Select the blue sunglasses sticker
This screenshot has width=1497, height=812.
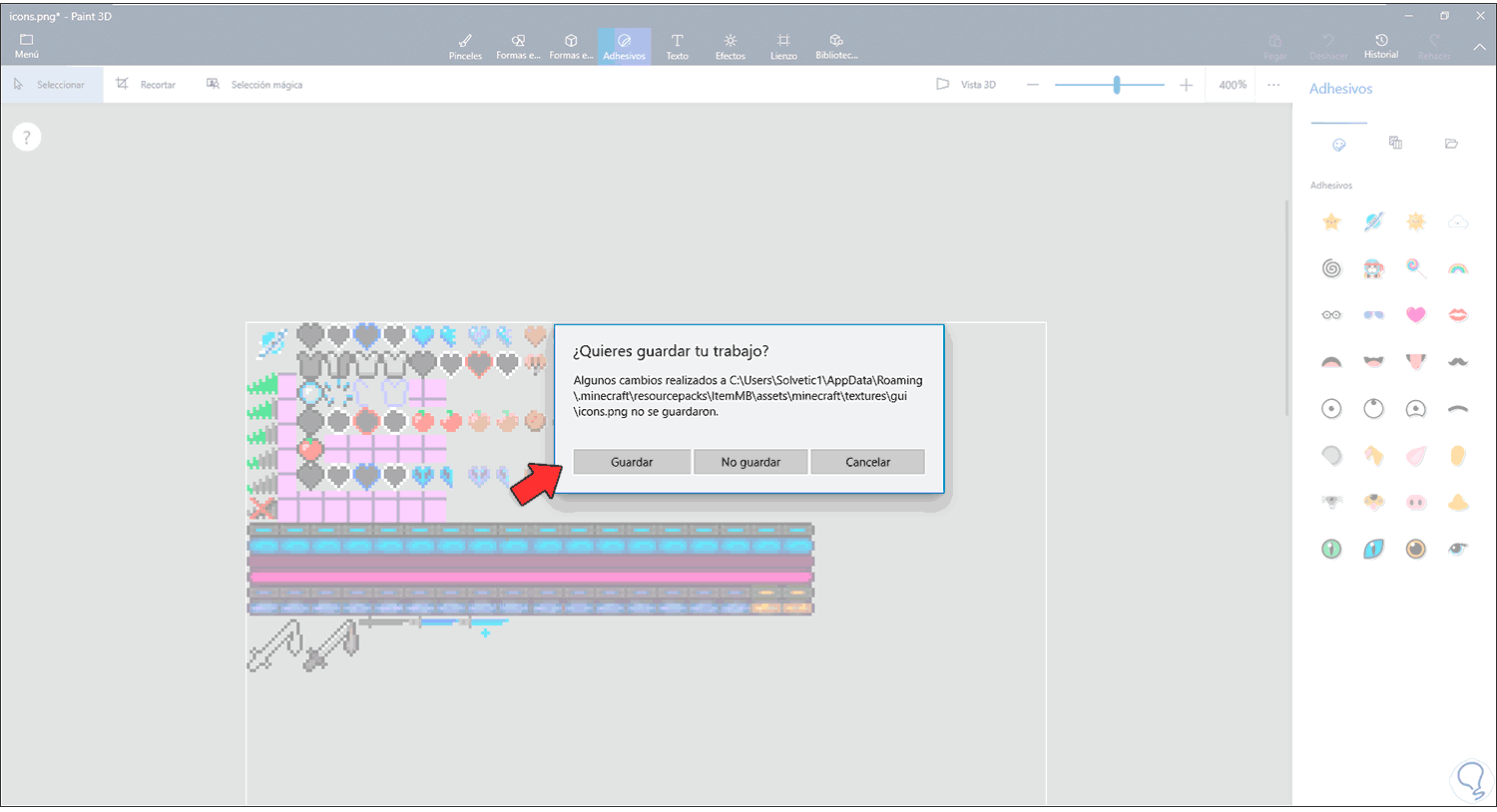[x=1373, y=315]
